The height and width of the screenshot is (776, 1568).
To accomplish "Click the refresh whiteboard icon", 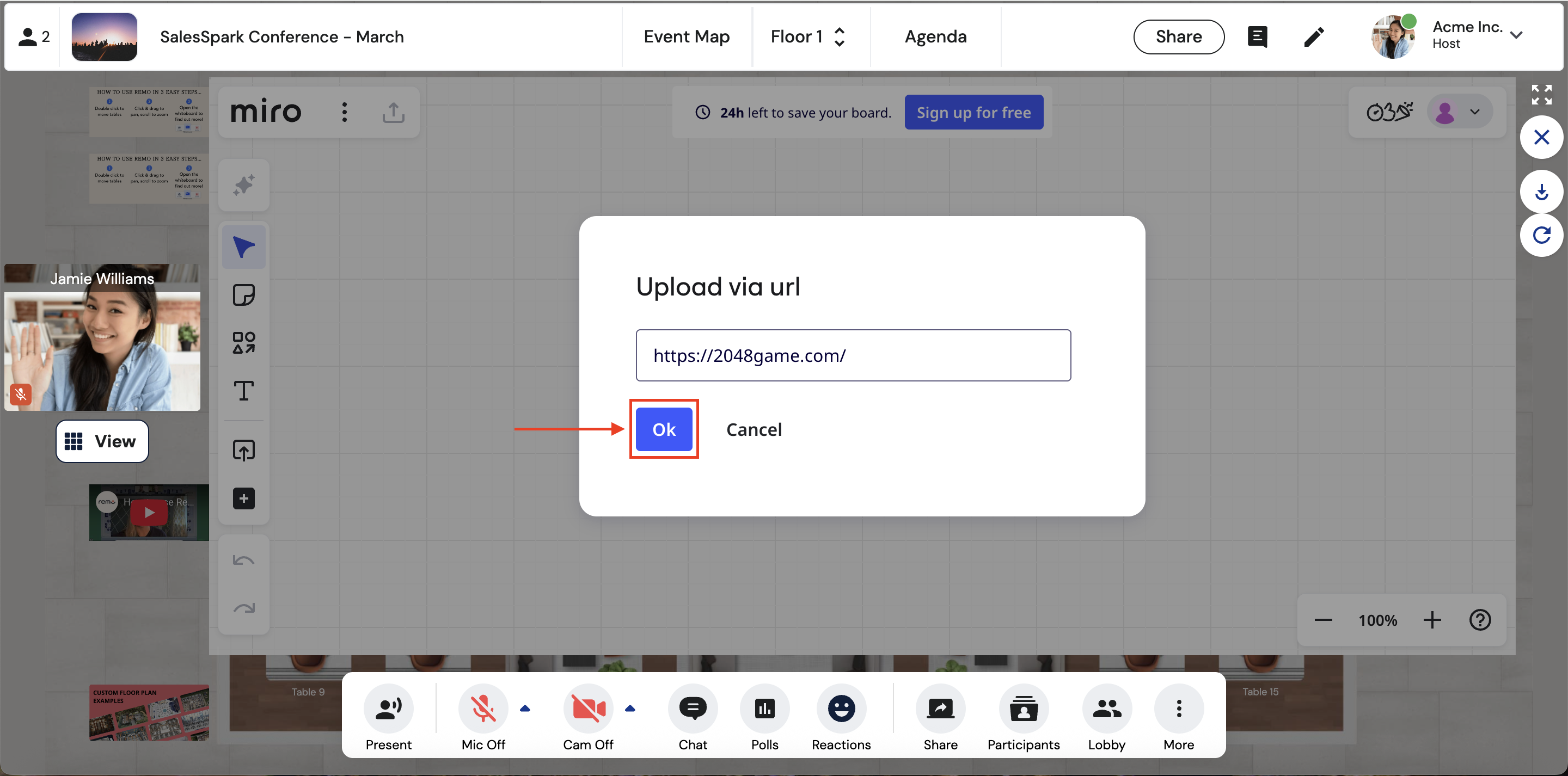I will coord(1541,235).
